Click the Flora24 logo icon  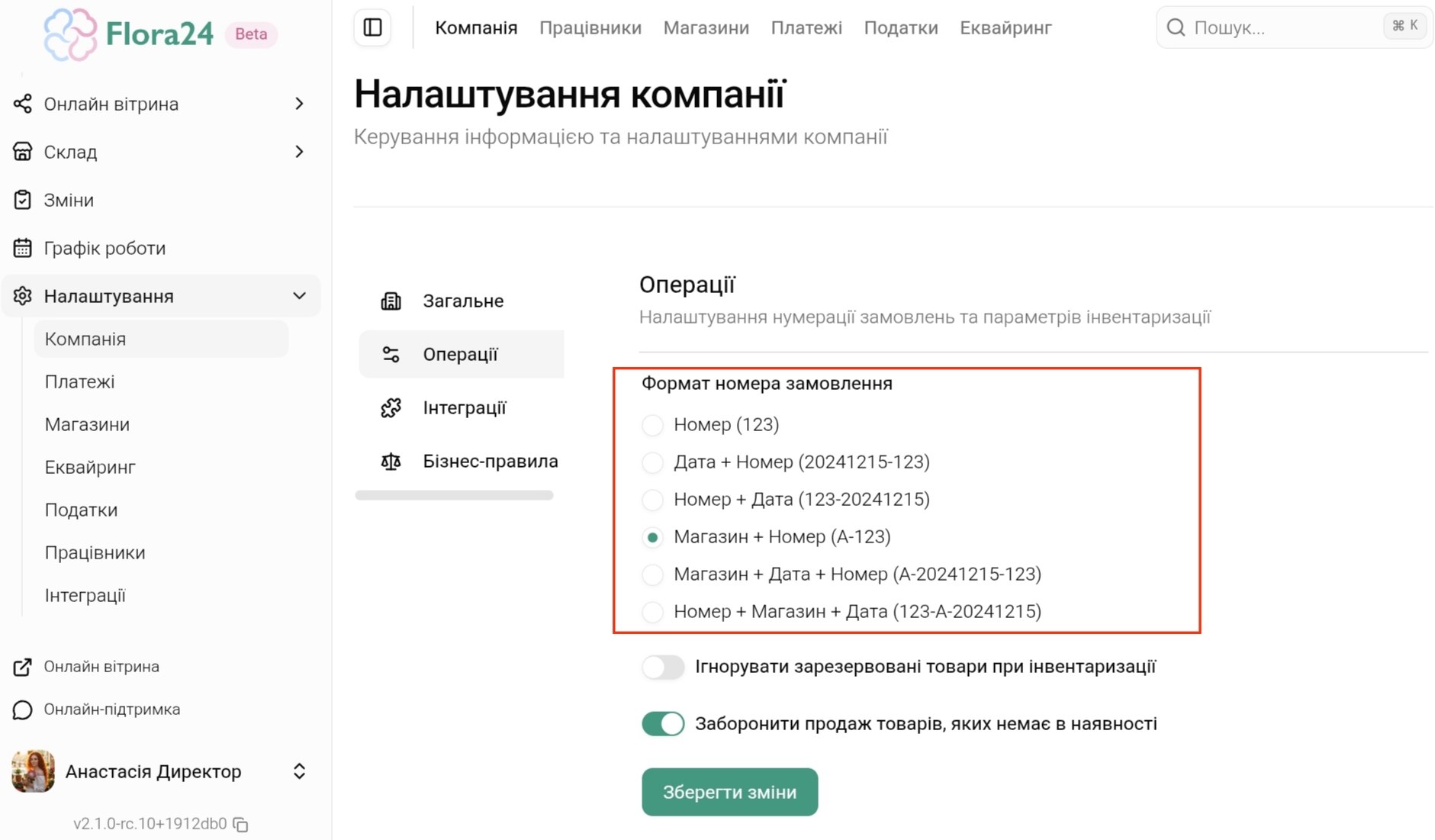click(70, 34)
